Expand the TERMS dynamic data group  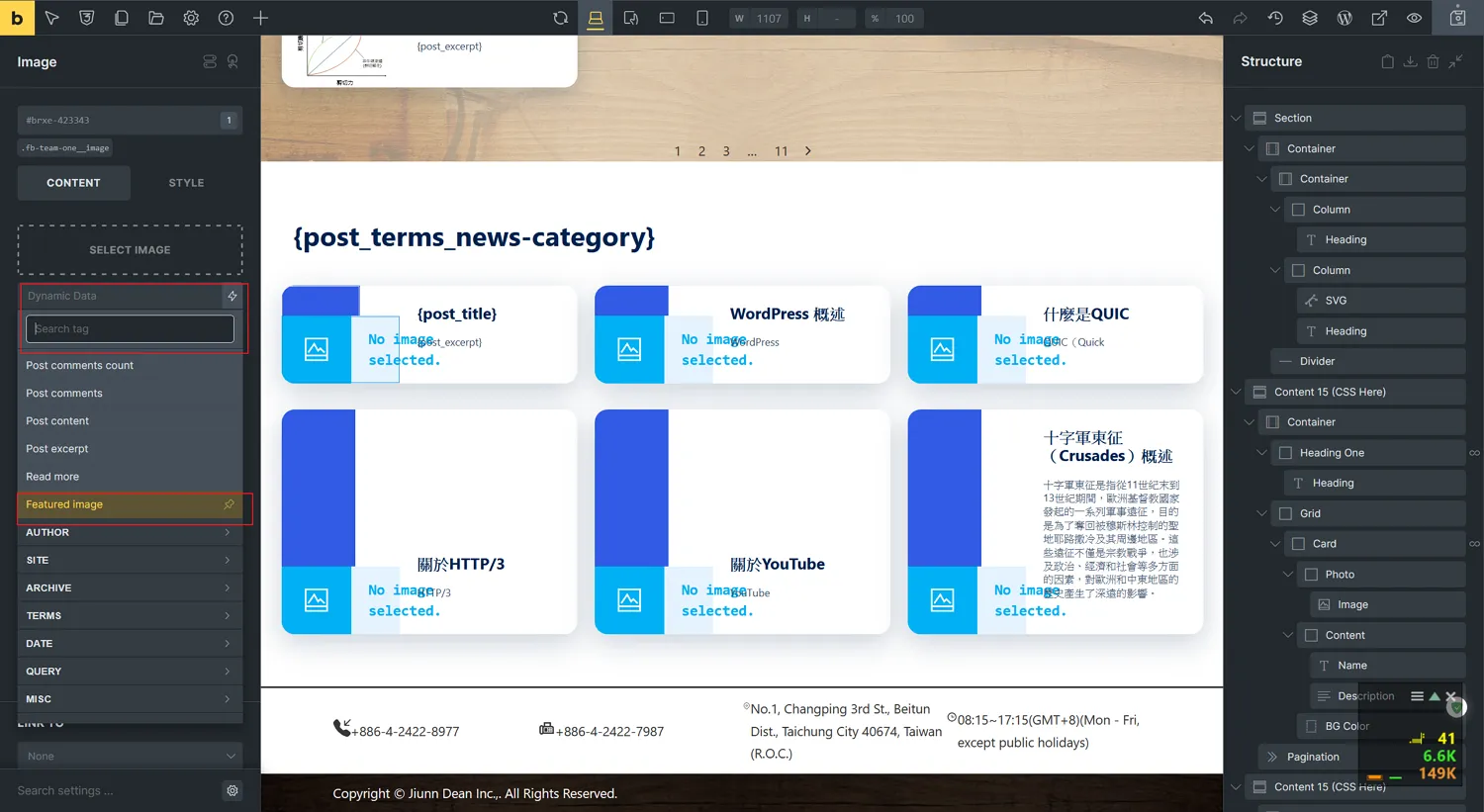click(130, 615)
